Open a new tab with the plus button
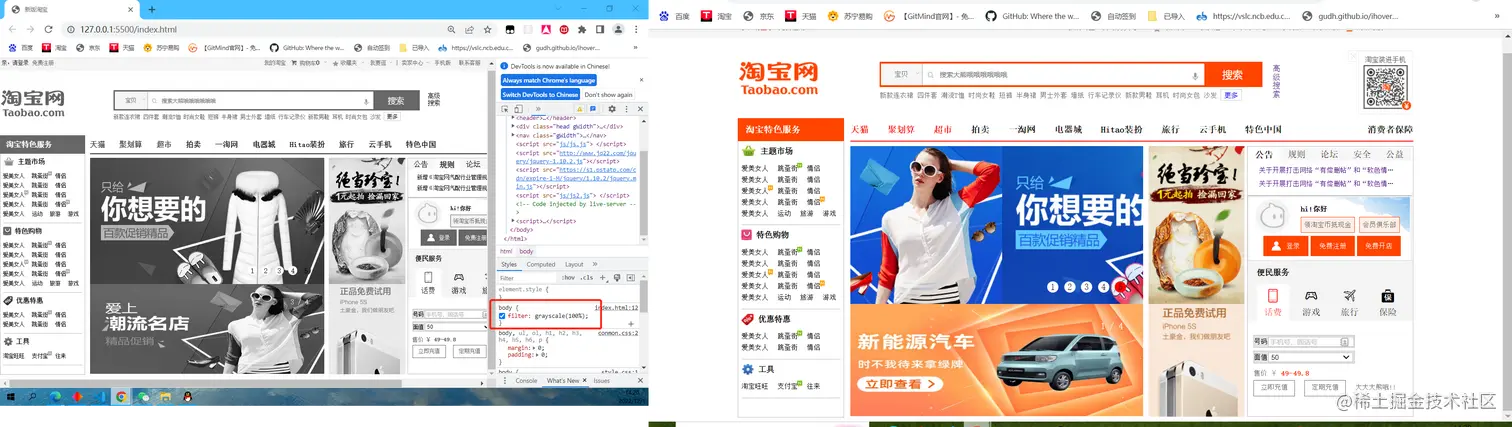This screenshot has width=1512, height=427. [x=151, y=9]
